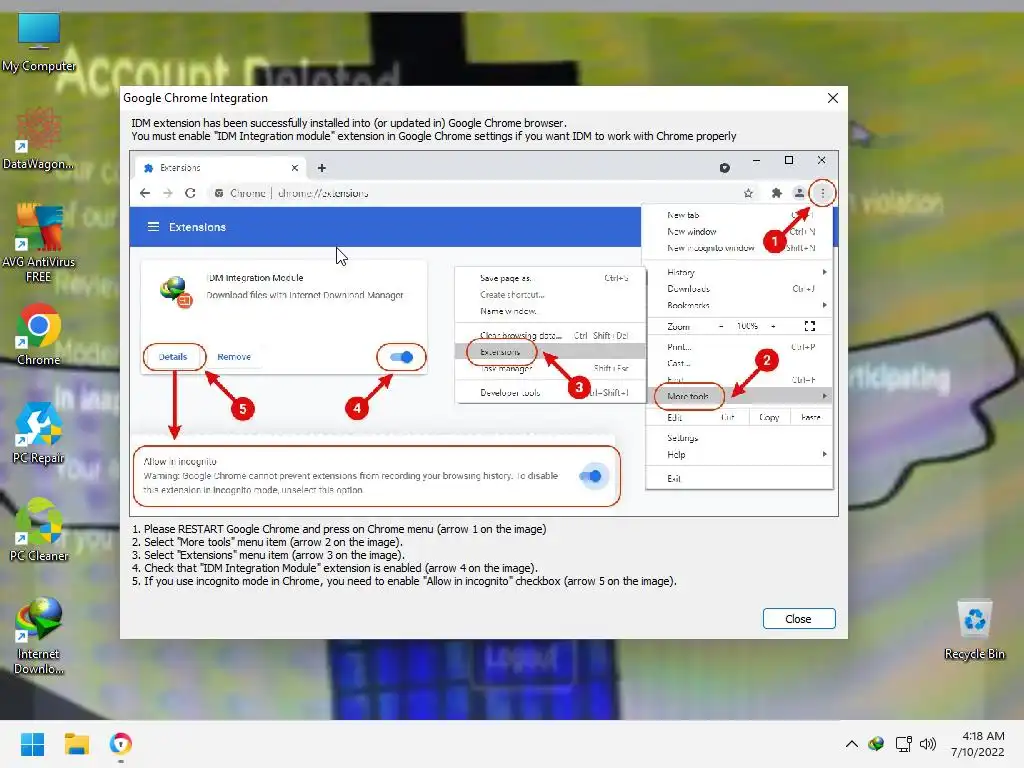Open the Windows Start menu
This screenshot has height=768, width=1024.
(x=32, y=744)
